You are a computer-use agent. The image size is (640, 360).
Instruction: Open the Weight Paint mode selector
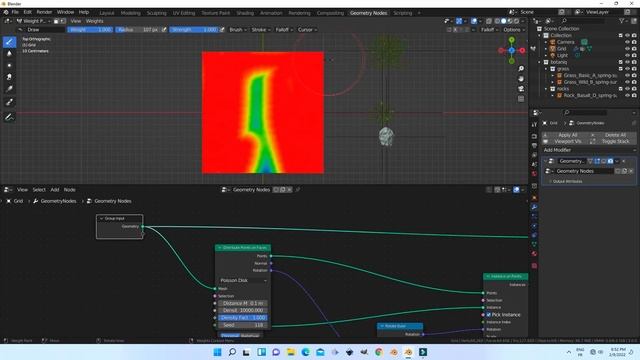tap(33, 21)
